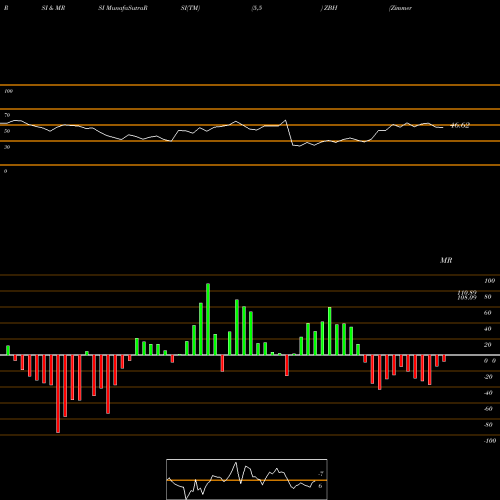500x500 pixels.
Task: Click the 110.89 price label near MR axis
Action: (467, 293)
